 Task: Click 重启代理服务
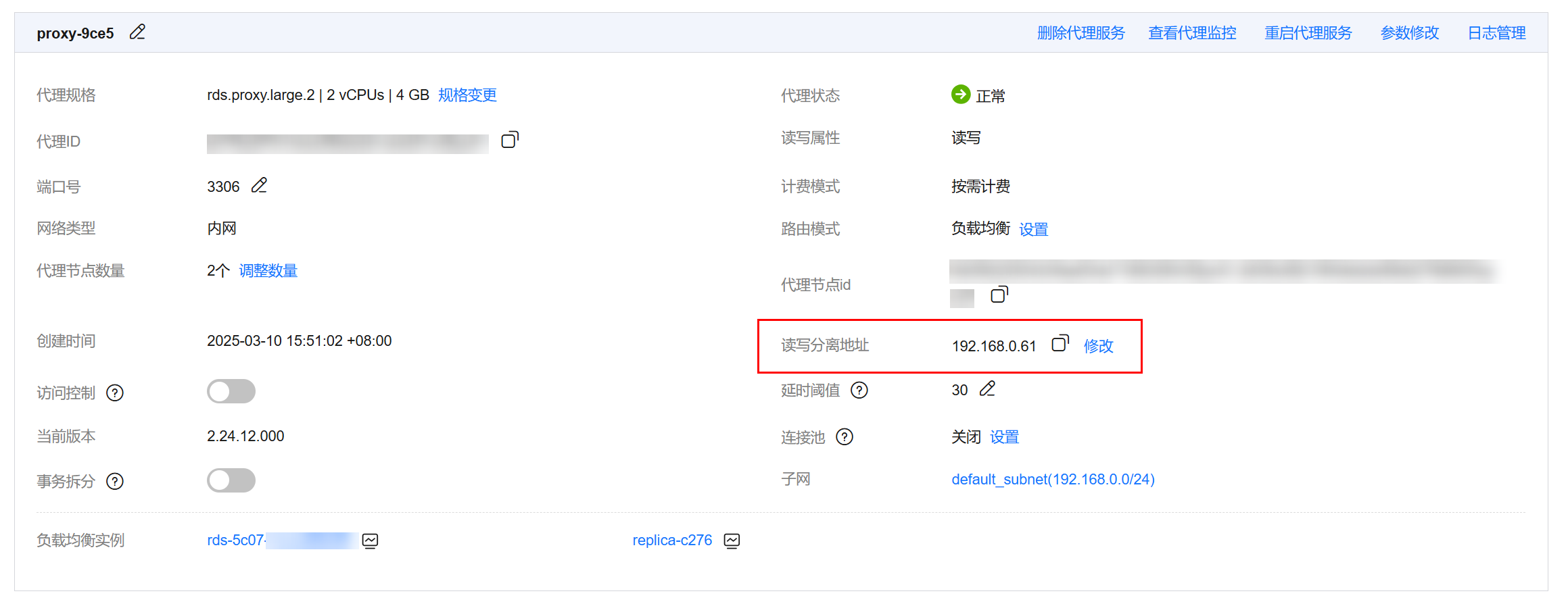pyautogui.click(x=1308, y=33)
